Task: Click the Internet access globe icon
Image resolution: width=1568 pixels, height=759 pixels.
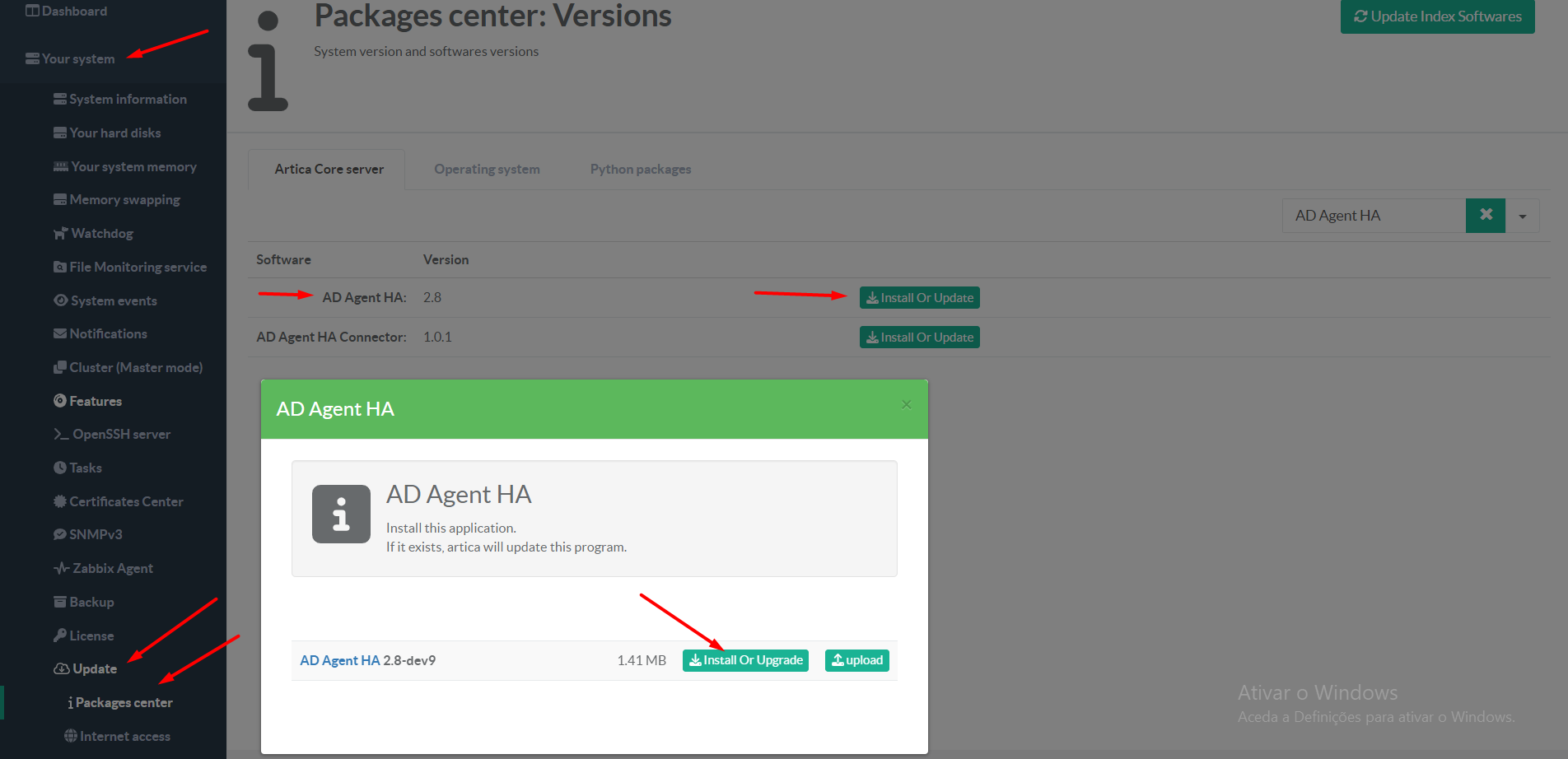Action: (71, 736)
